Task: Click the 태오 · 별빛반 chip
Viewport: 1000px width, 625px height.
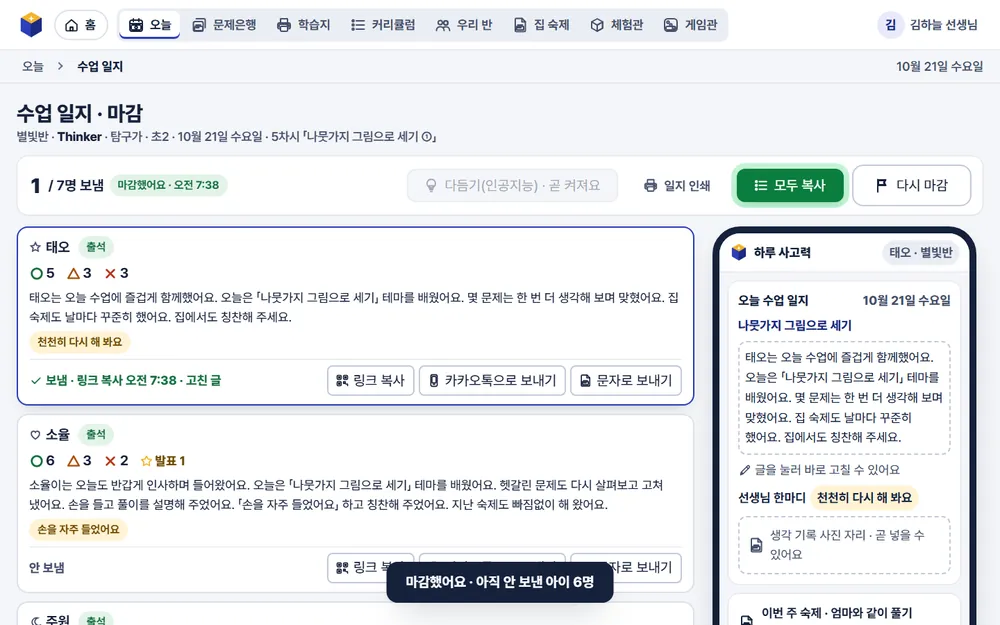Action: pyautogui.click(x=921, y=253)
